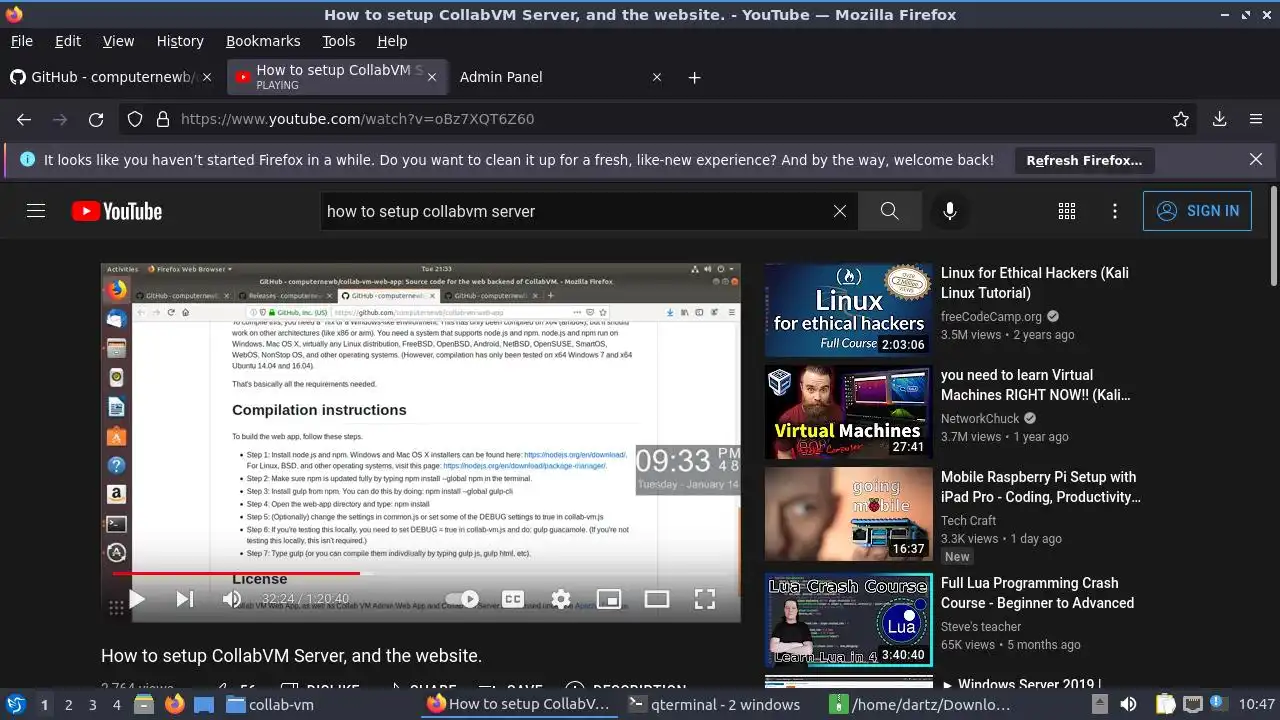The image size is (1280, 720).
Task: Open the File menu
Action: point(21,41)
